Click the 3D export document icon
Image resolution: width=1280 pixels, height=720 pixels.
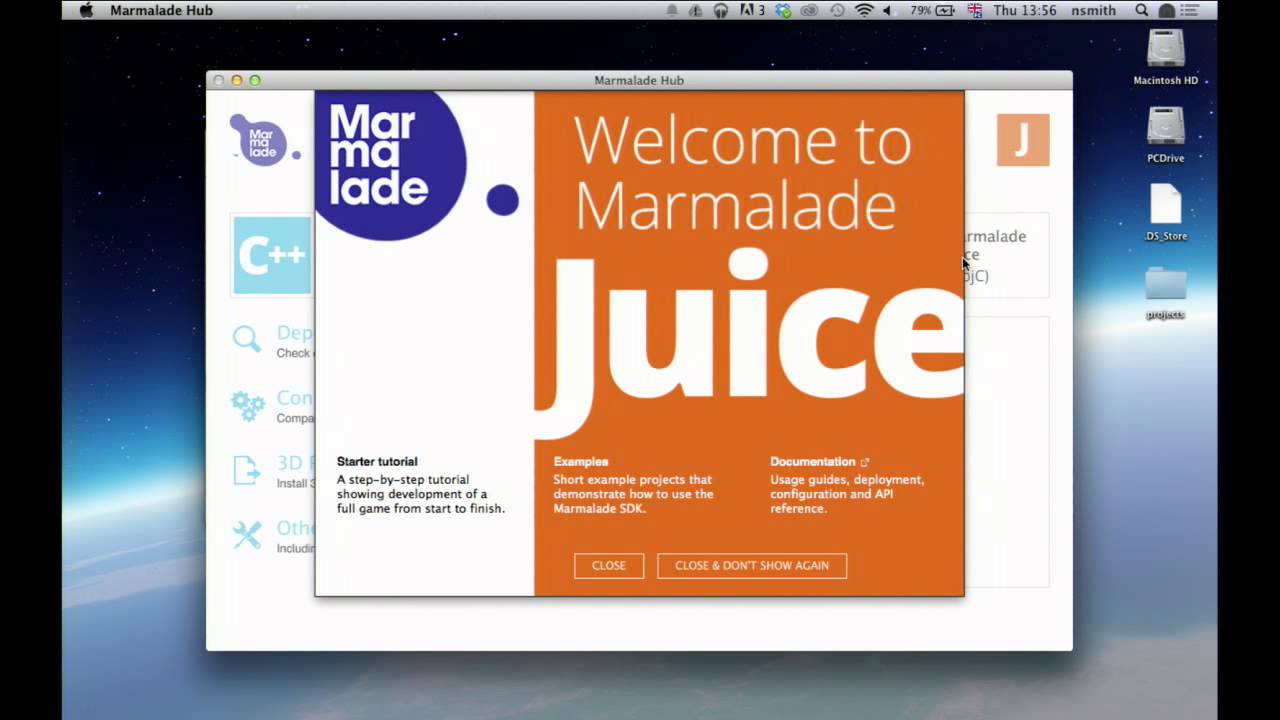click(x=246, y=470)
